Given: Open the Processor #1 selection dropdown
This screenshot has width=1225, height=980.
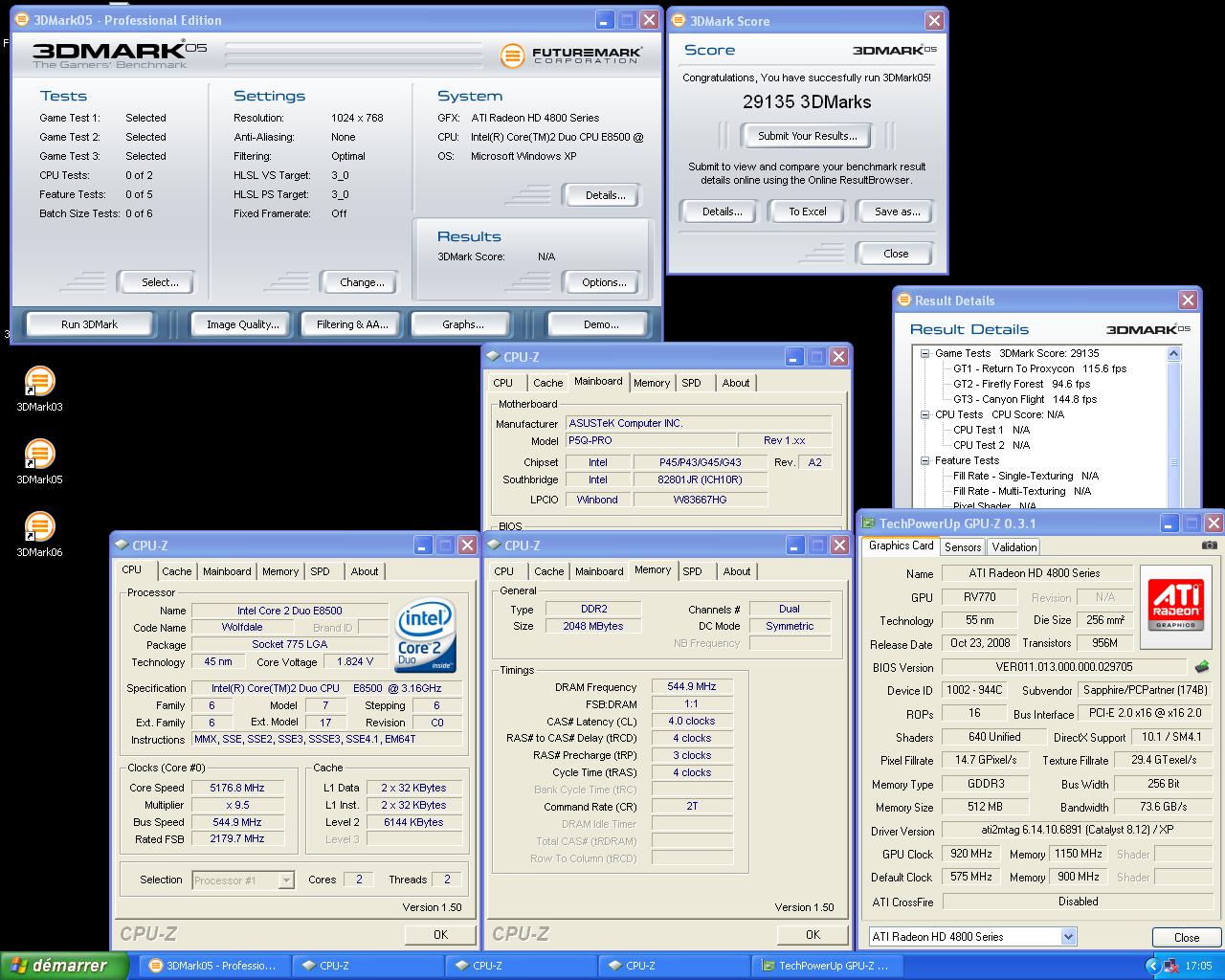Looking at the screenshot, I should coord(286,880).
